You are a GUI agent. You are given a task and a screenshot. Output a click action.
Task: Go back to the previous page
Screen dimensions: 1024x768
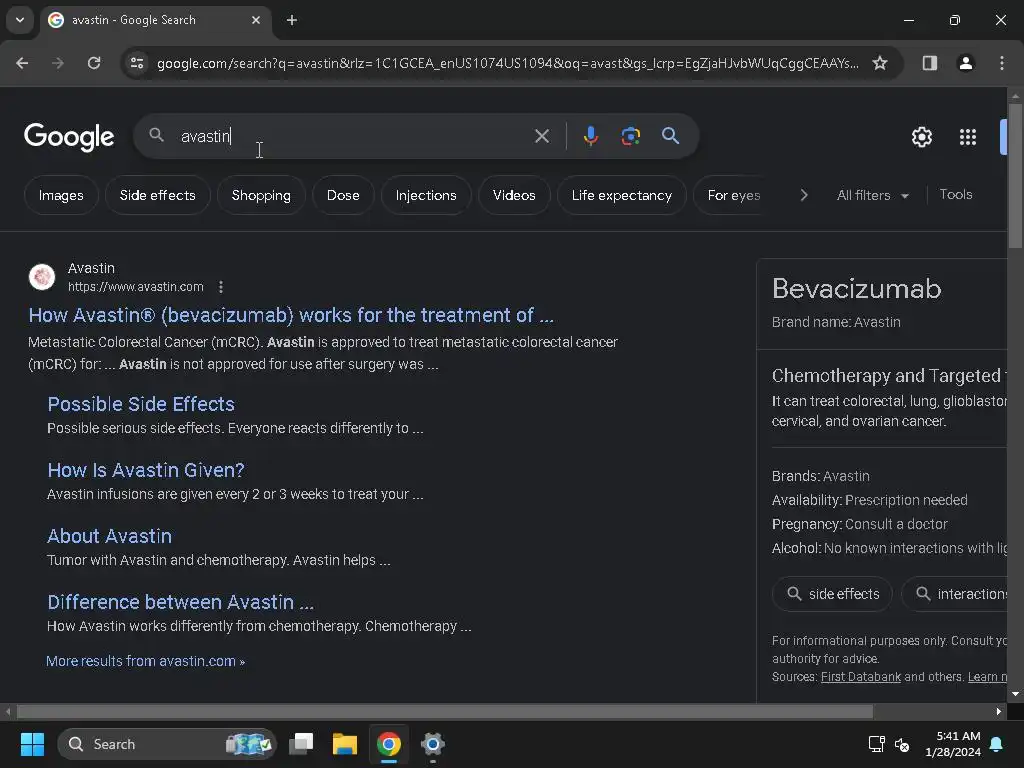tap(22, 63)
